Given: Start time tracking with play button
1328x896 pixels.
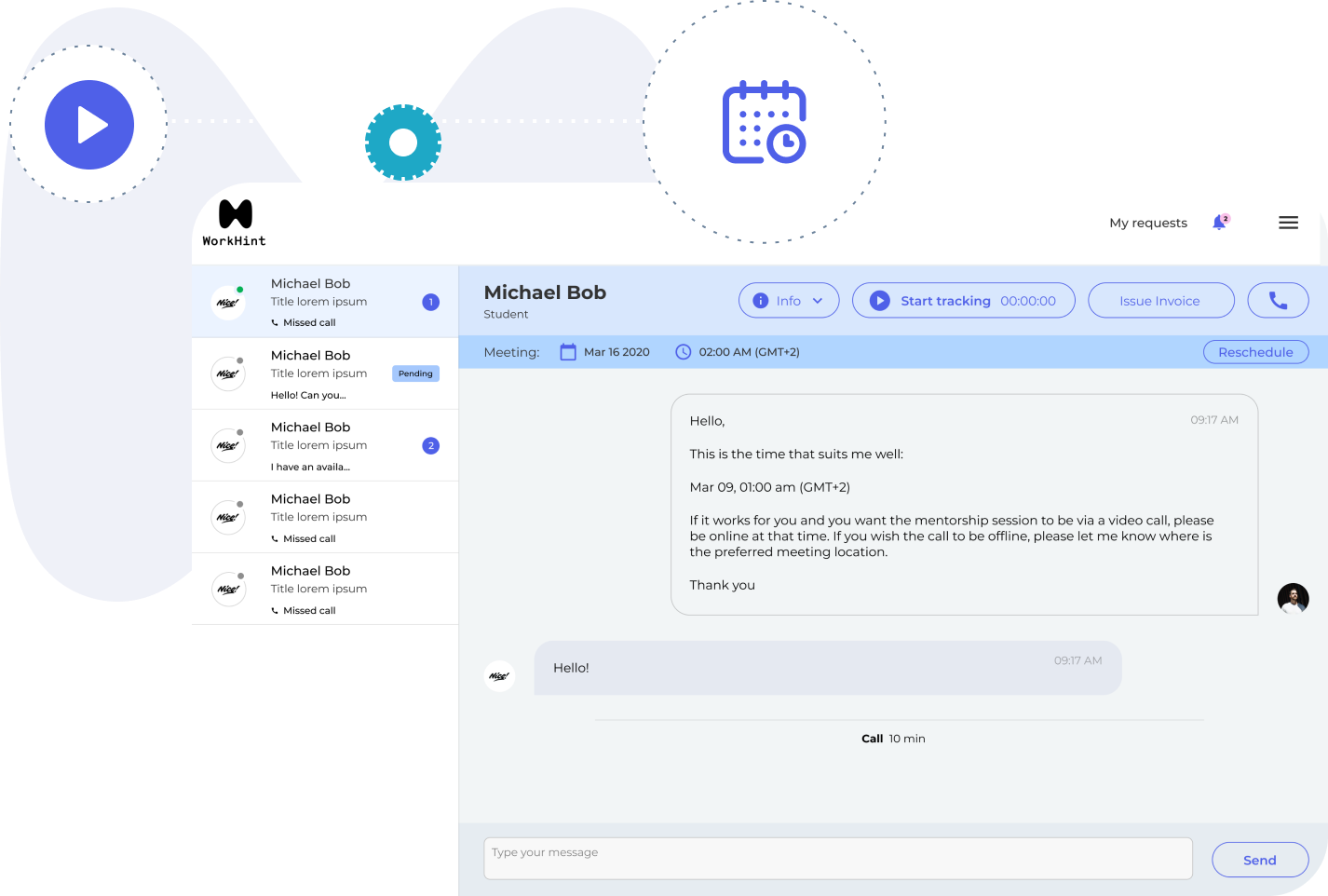Looking at the screenshot, I should (880, 301).
